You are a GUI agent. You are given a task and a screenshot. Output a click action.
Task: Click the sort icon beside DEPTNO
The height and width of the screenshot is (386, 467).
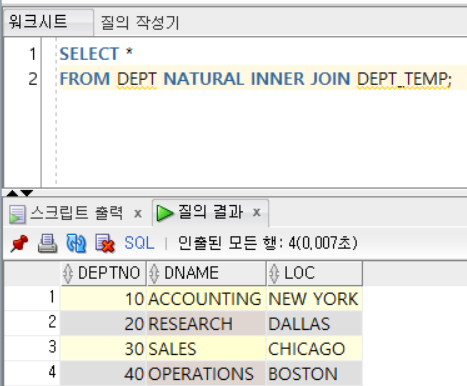click(x=68, y=274)
